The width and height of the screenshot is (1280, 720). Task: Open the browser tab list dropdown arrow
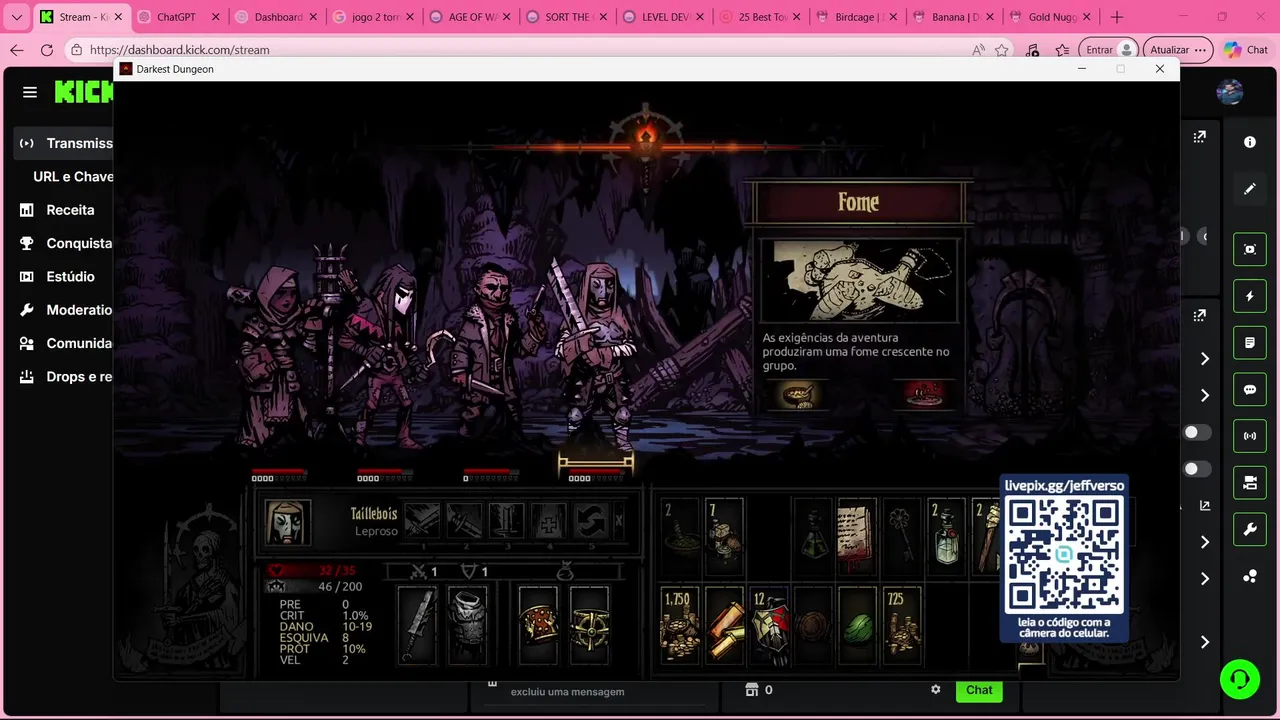pos(16,17)
